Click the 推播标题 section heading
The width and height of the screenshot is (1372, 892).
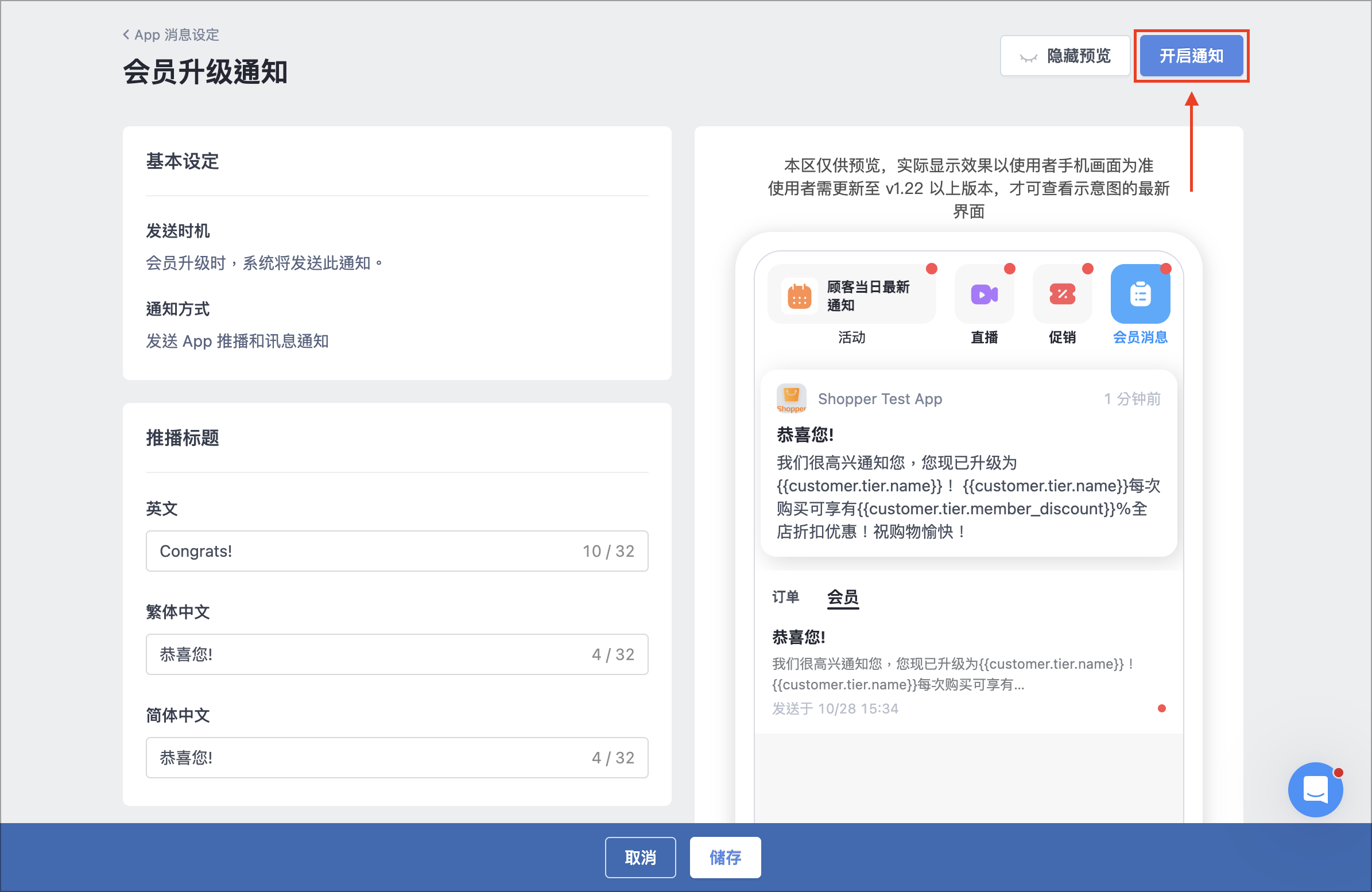(x=182, y=438)
